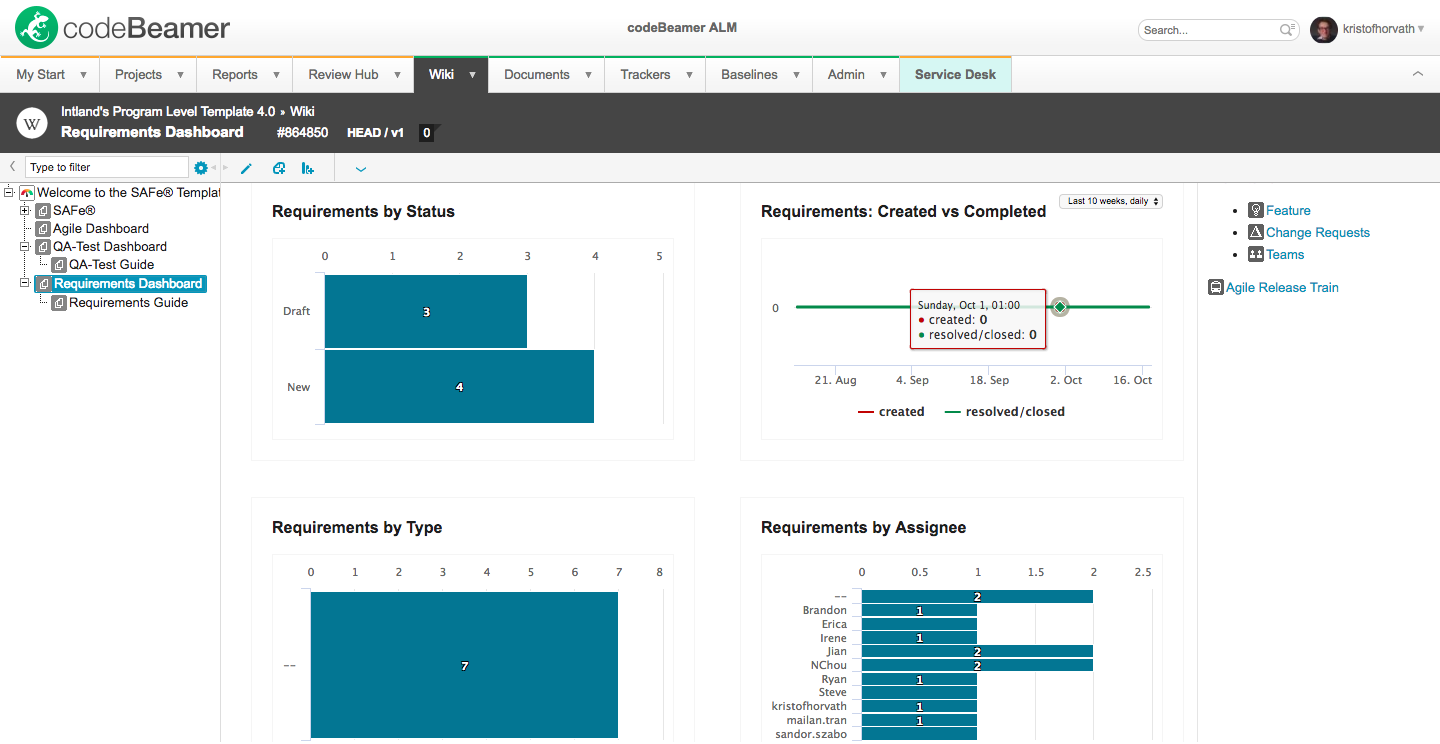Follow the Agile Release Train link
1440x744 pixels.
pyautogui.click(x=1282, y=288)
